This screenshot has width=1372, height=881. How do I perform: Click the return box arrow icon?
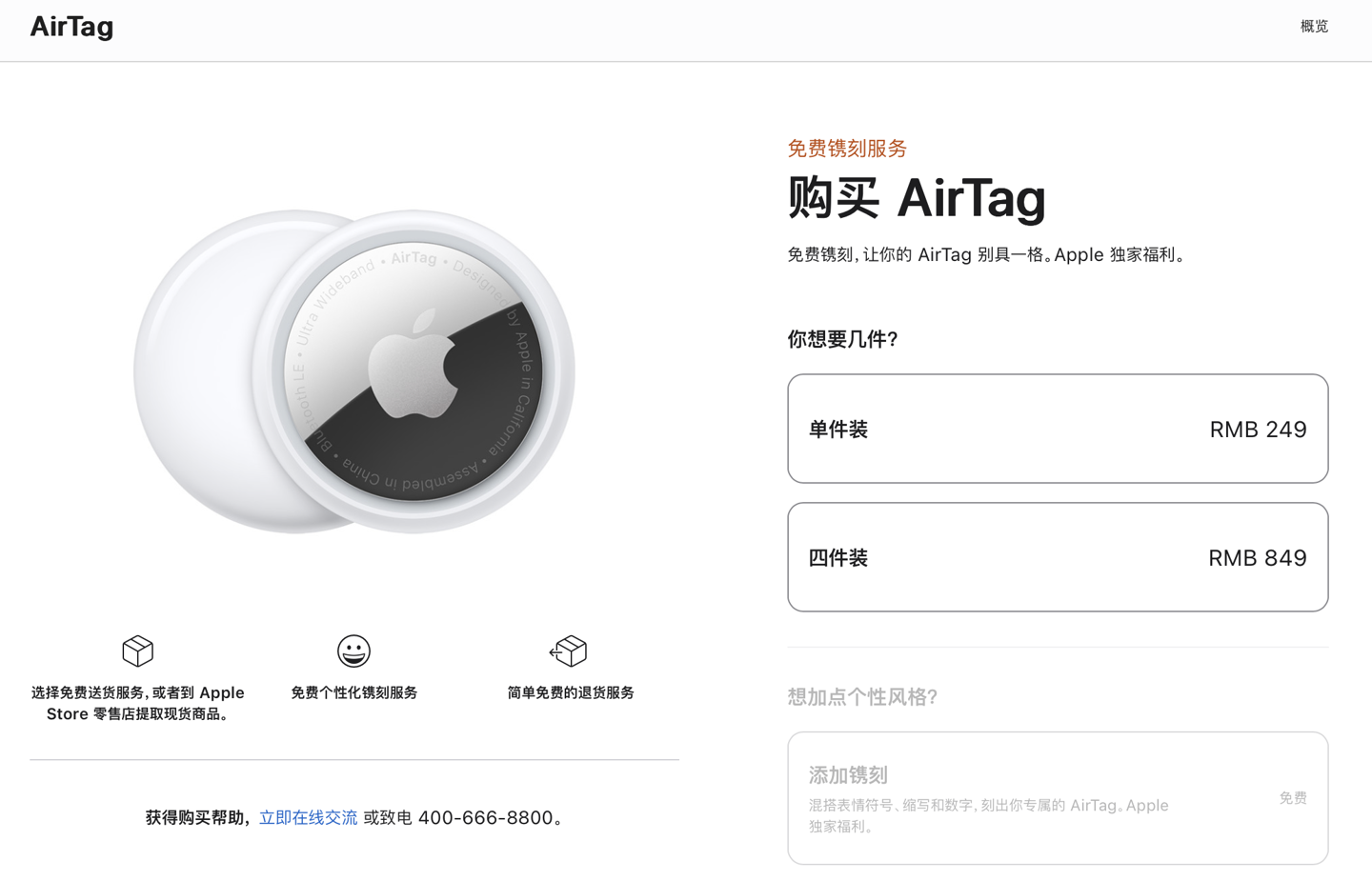pos(569,651)
